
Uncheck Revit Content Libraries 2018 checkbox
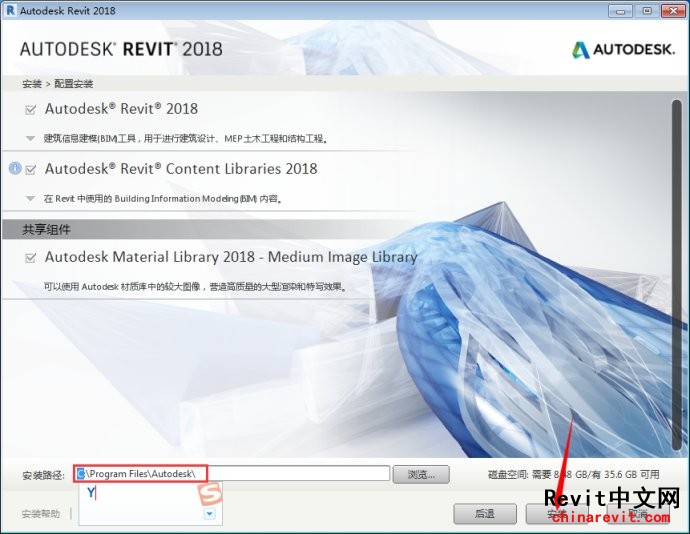pyautogui.click(x=30, y=169)
